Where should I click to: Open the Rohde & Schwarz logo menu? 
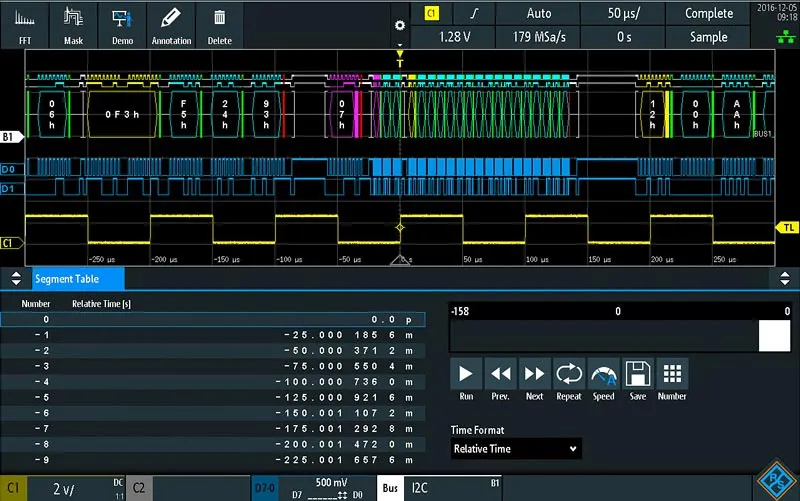click(x=776, y=480)
